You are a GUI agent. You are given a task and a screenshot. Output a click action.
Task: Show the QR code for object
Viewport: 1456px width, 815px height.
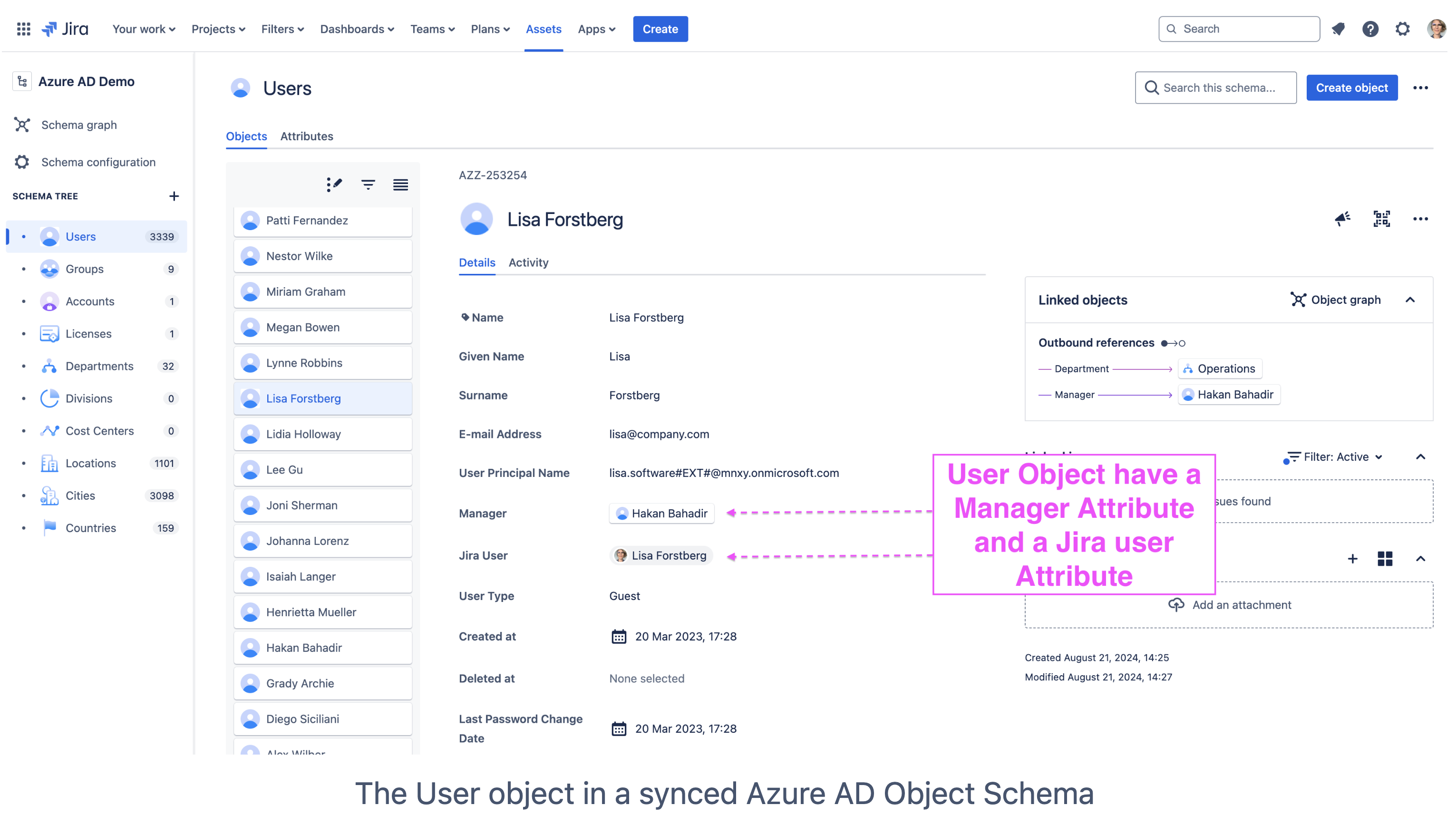1382,219
